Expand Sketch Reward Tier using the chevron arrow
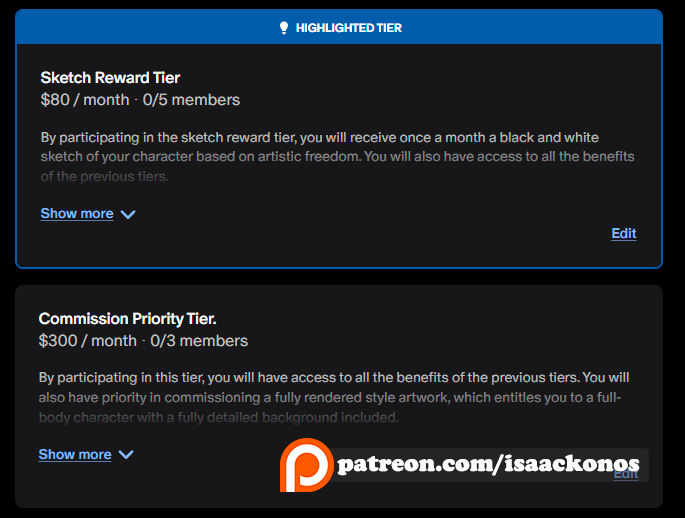The width and height of the screenshot is (685, 518). tap(127, 214)
